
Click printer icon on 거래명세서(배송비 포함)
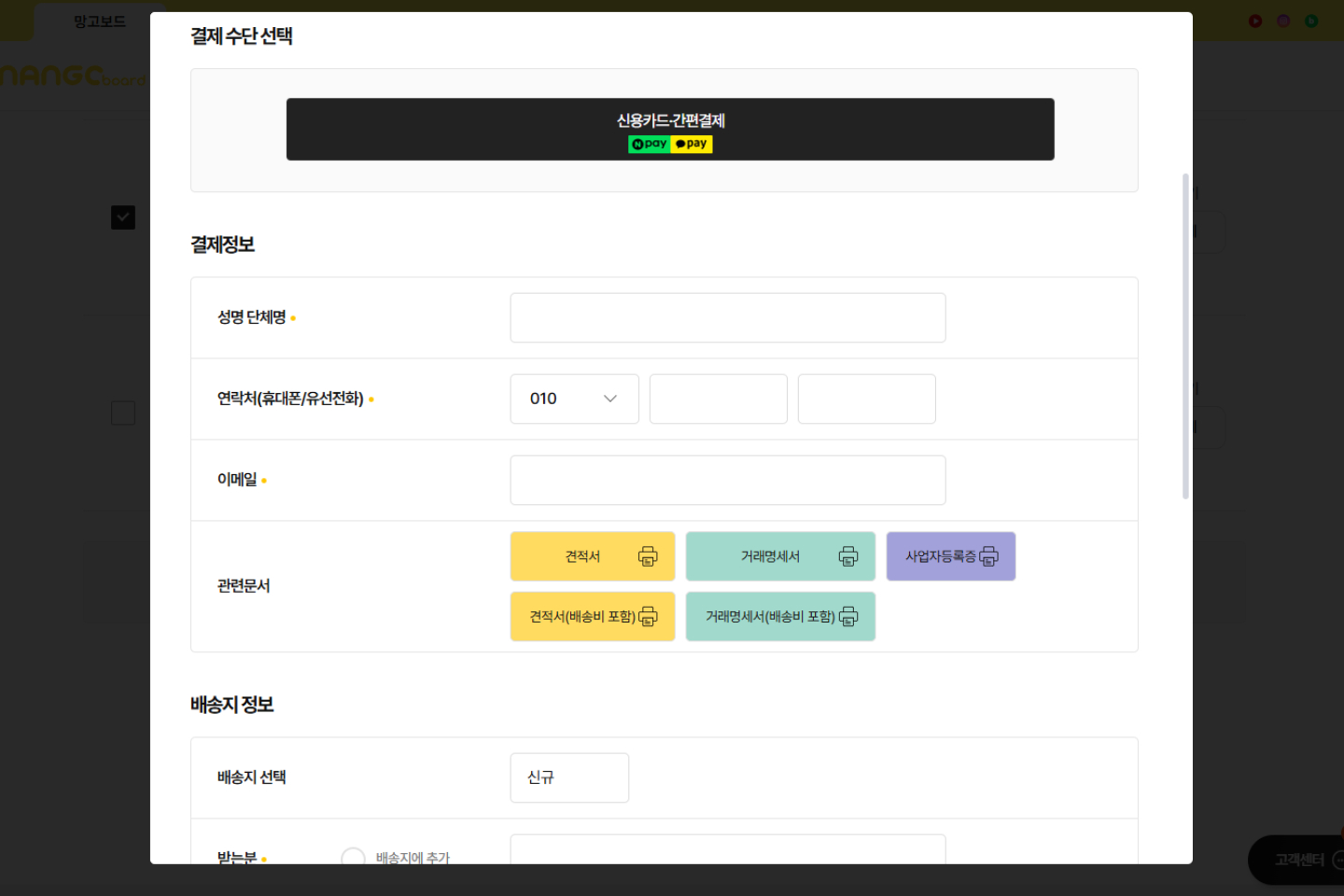(x=847, y=617)
